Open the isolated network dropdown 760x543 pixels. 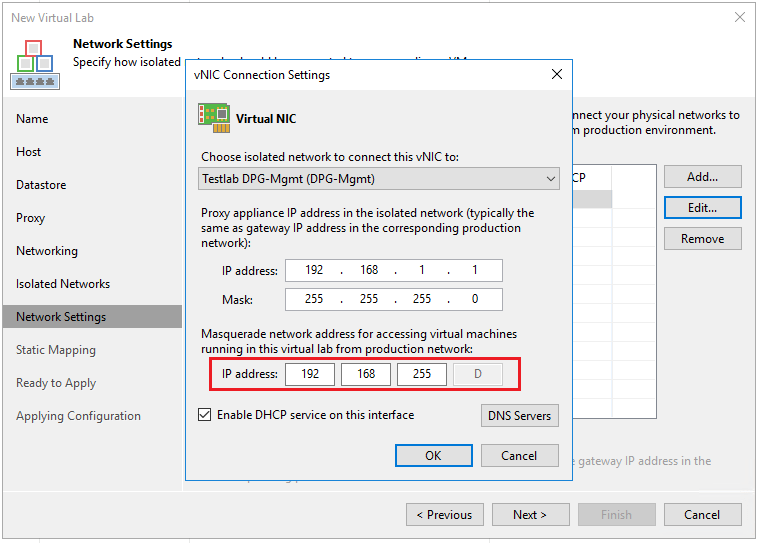(x=380, y=179)
